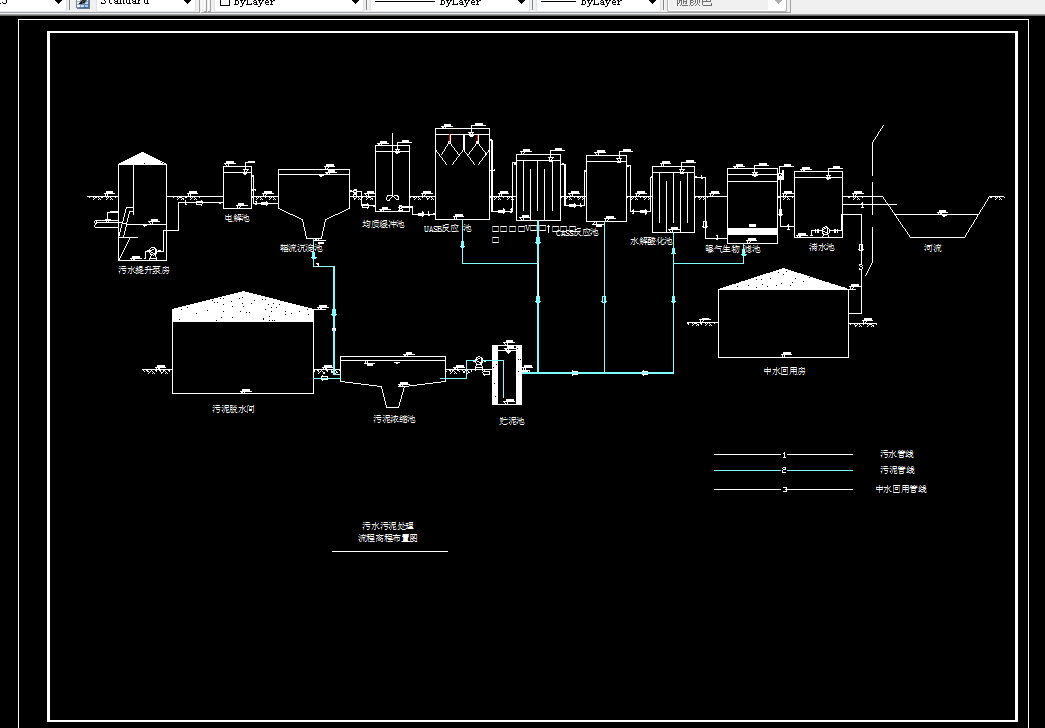This screenshot has width=1045, height=728.
Task: Open the ByLayer color control dropdown
Action: pos(356,3)
